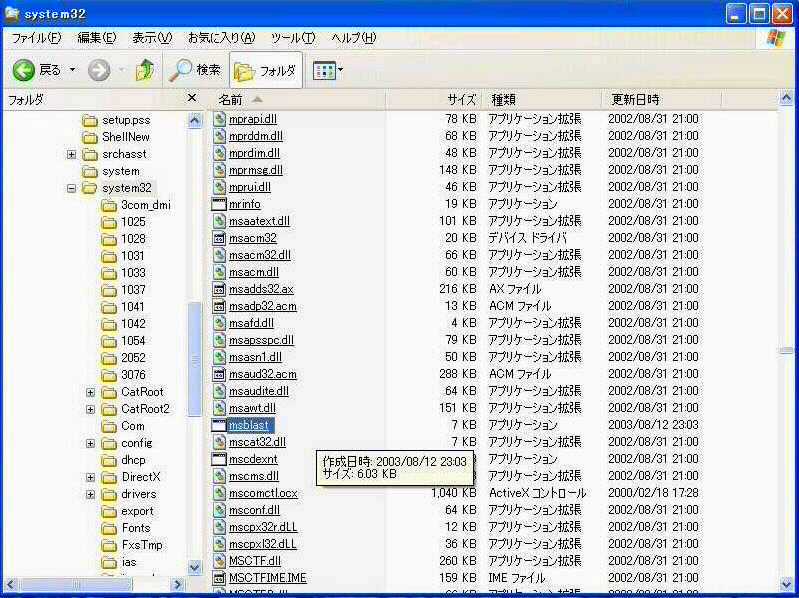Click the mscomctl.ocx file icon
Image resolution: width=799 pixels, height=598 pixels.
219,493
